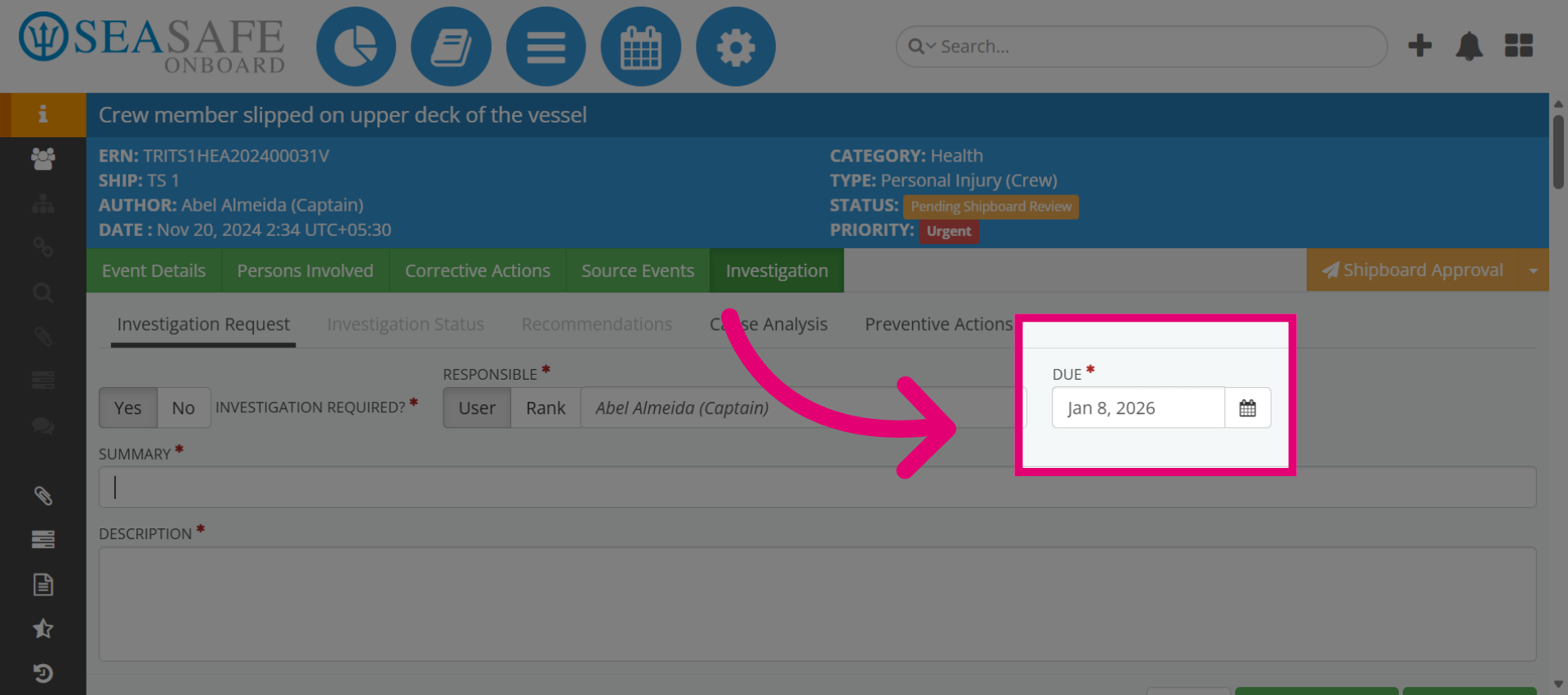Select the Investigation tab
1568x695 pixels.
777,270
